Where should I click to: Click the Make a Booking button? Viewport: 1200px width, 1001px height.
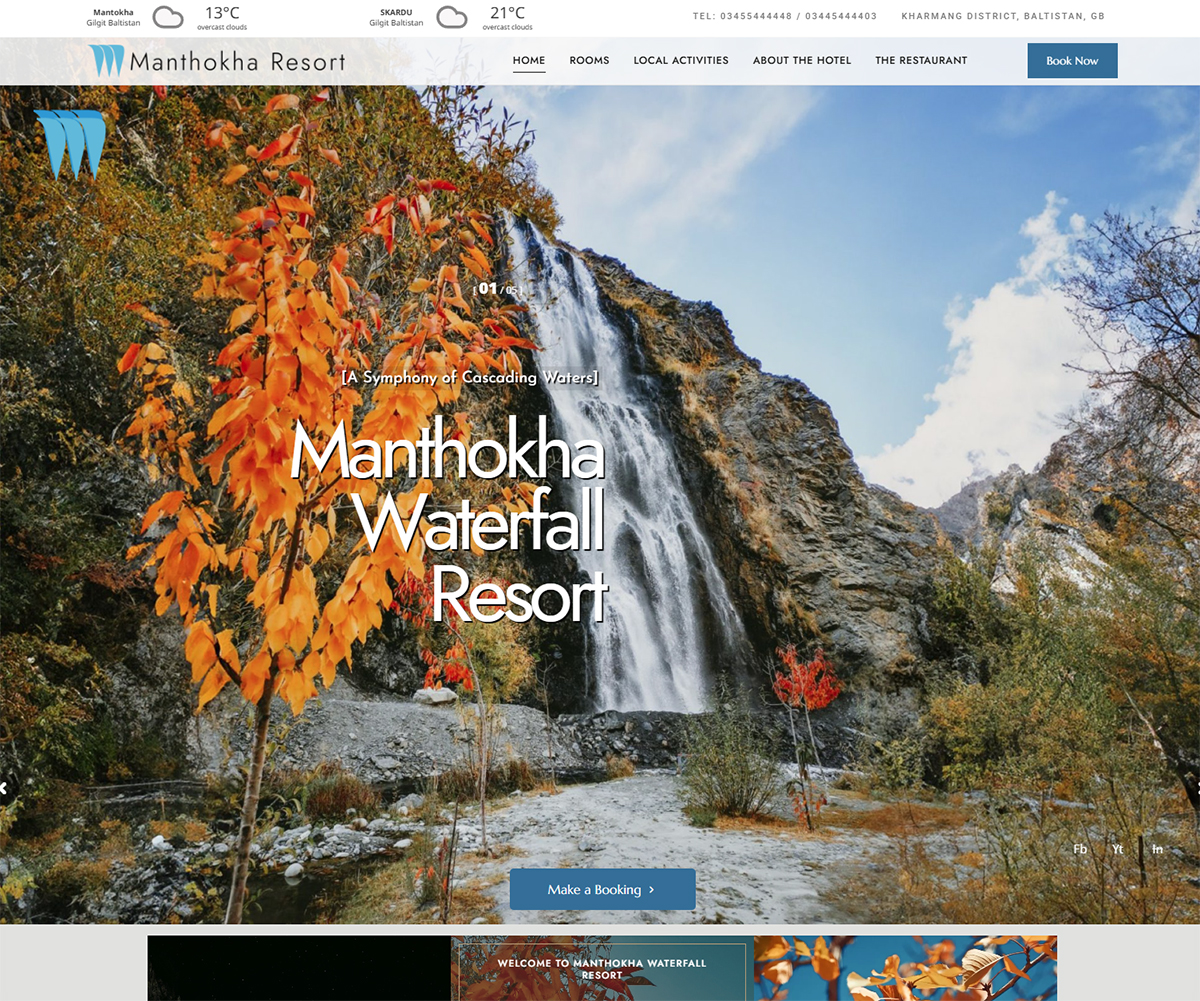pos(602,889)
